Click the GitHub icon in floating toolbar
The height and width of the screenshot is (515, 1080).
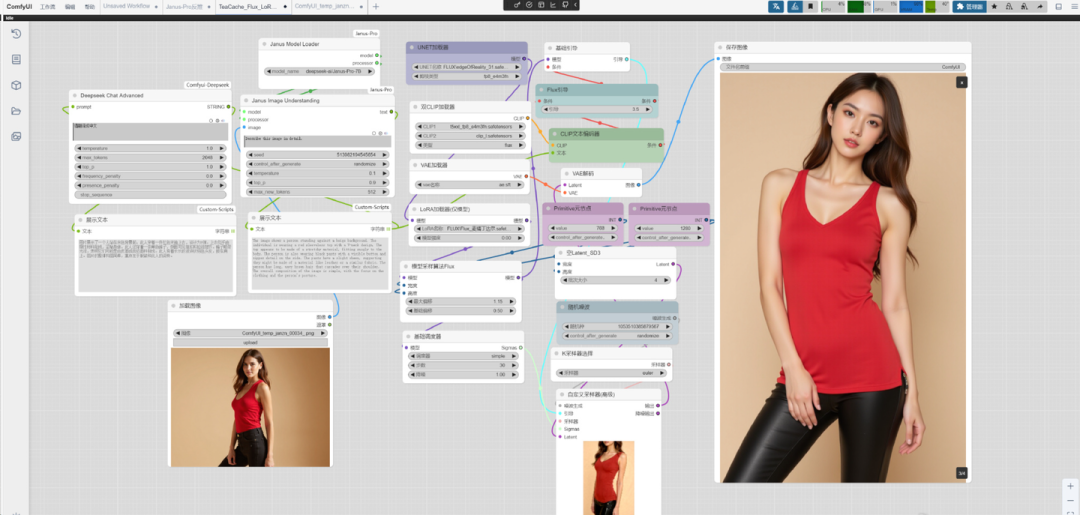pyautogui.click(x=564, y=5)
